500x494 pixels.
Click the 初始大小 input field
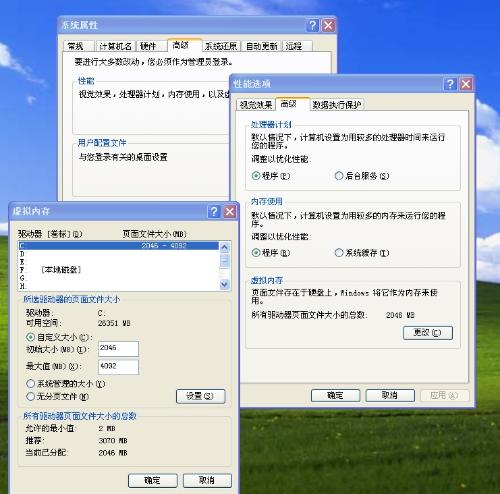[x=118, y=349]
